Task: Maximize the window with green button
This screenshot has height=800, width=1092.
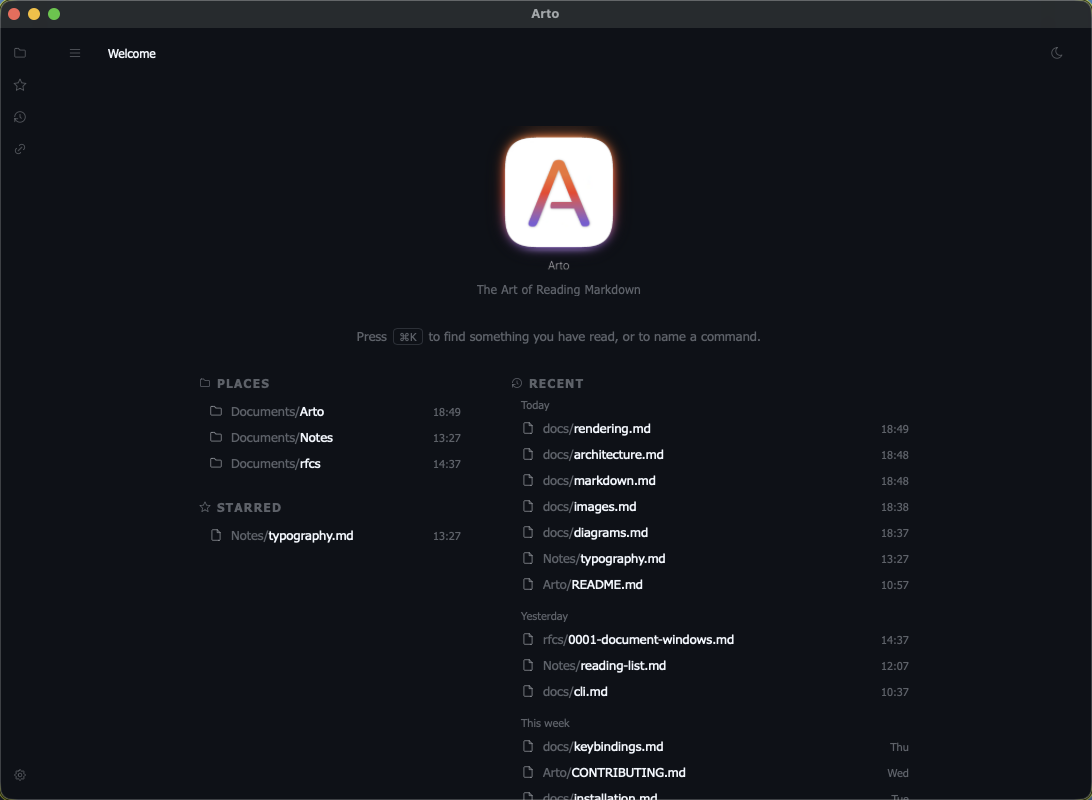Action: coord(54,14)
